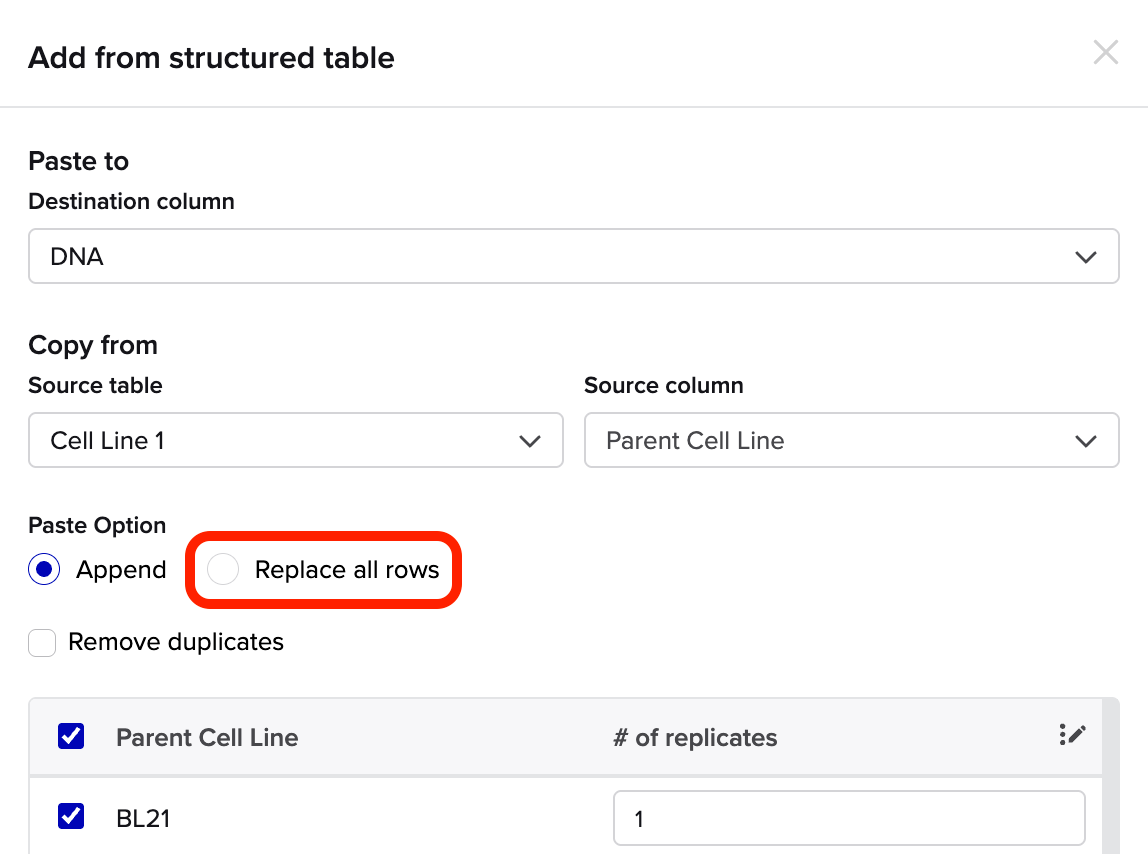The width and height of the screenshot is (1148, 854).
Task: Uncheck the BL21 row checkbox
Action: coord(71,817)
